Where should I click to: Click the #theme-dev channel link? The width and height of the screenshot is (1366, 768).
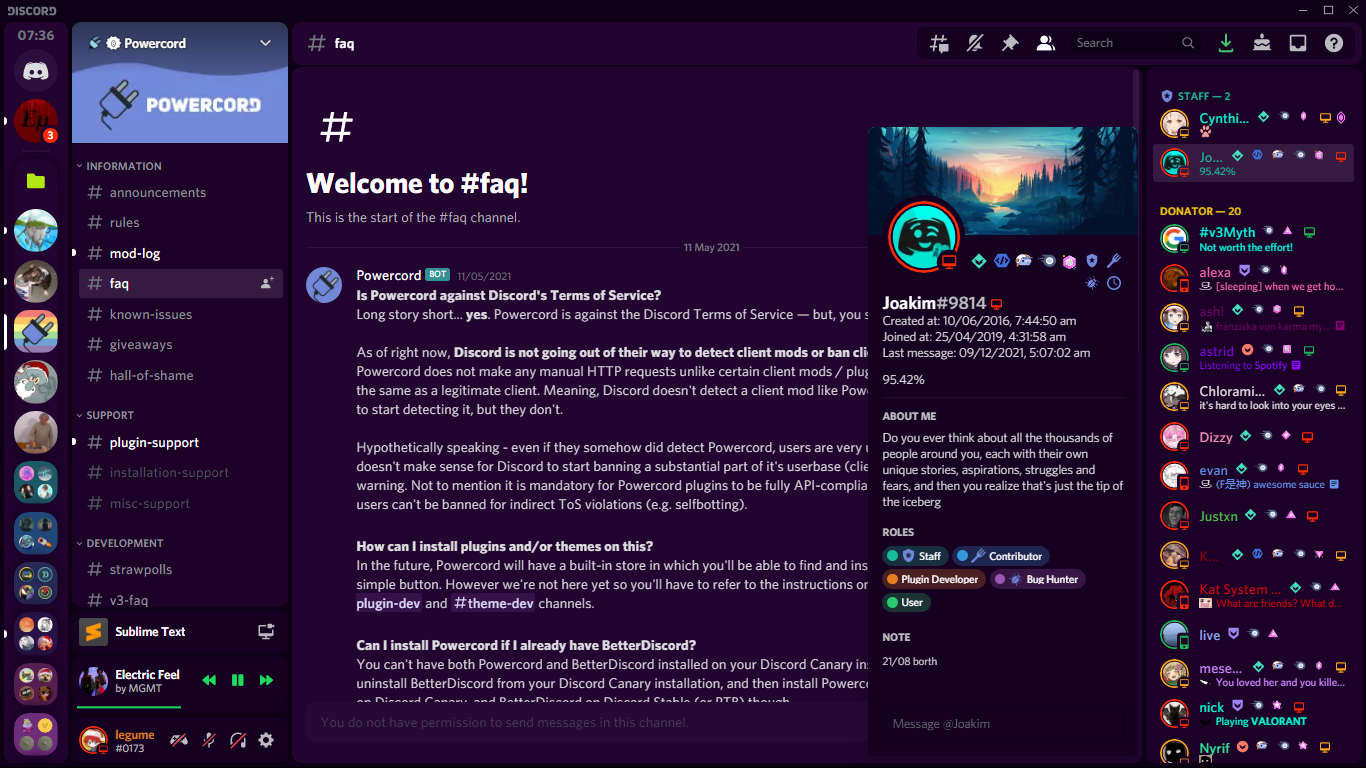pos(496,603)
